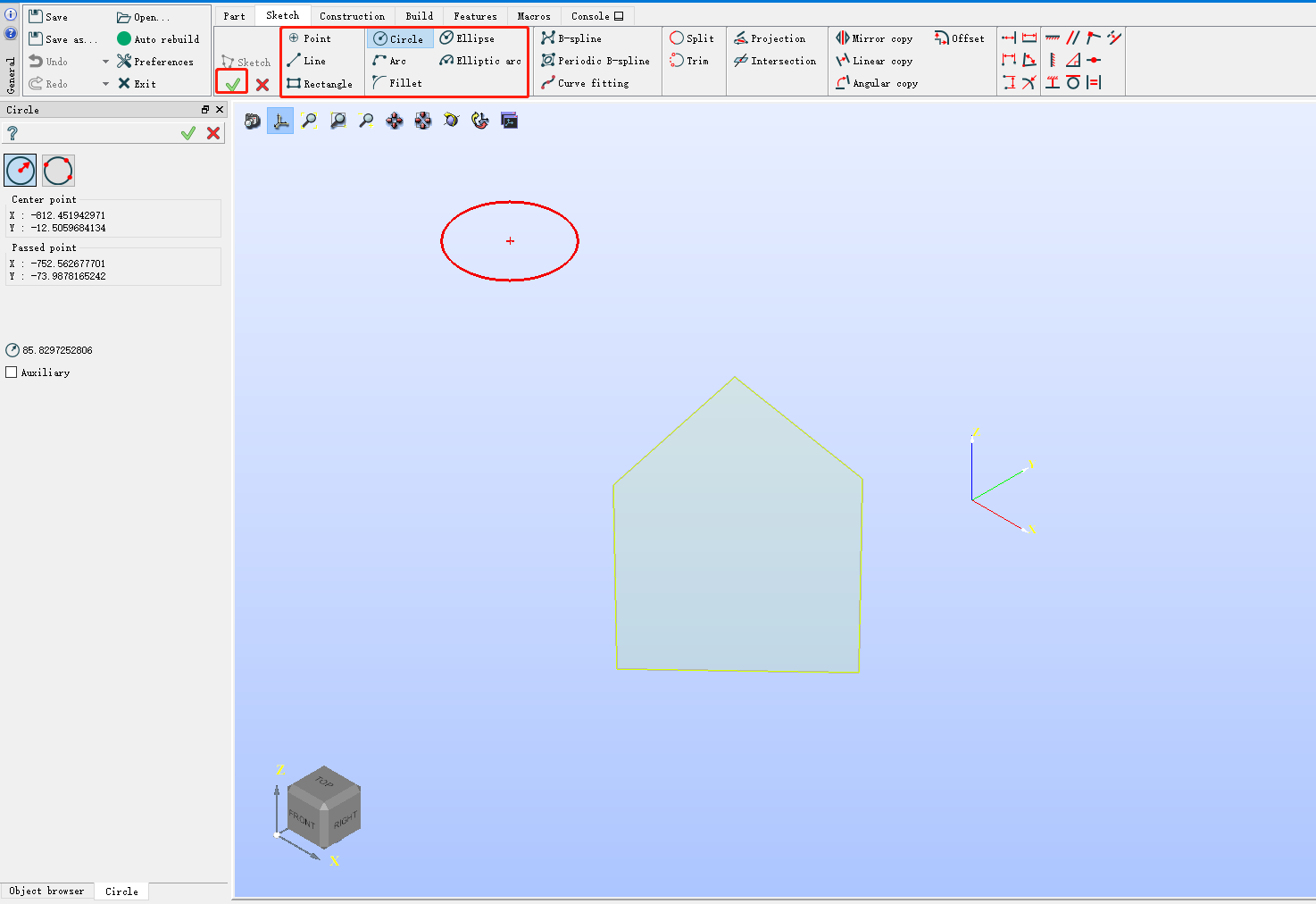Choose the Curve fitting tool

click(585, 83)
